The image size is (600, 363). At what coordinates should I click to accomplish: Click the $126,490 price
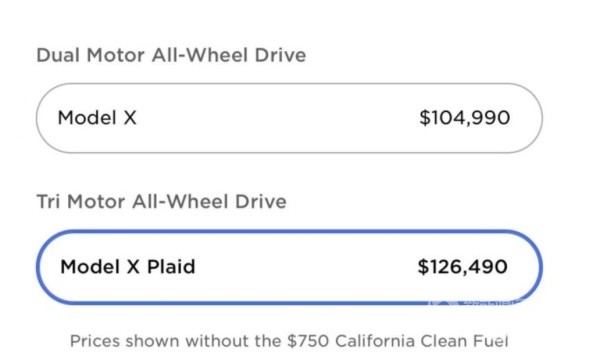tap(462, 267)
